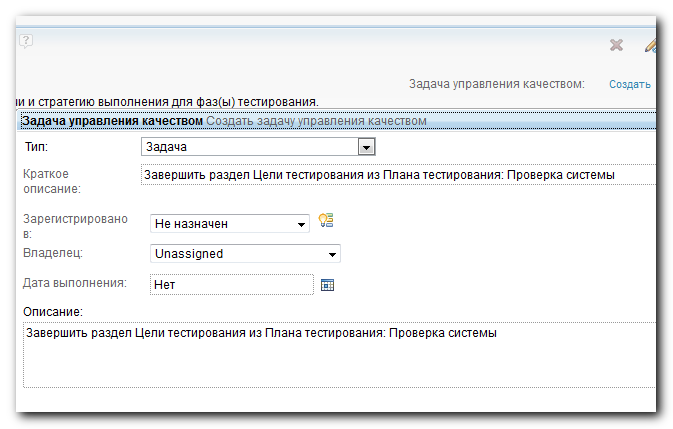Click into the Краткое описание text field
673x429 pixels.
[x=398, y=175]
